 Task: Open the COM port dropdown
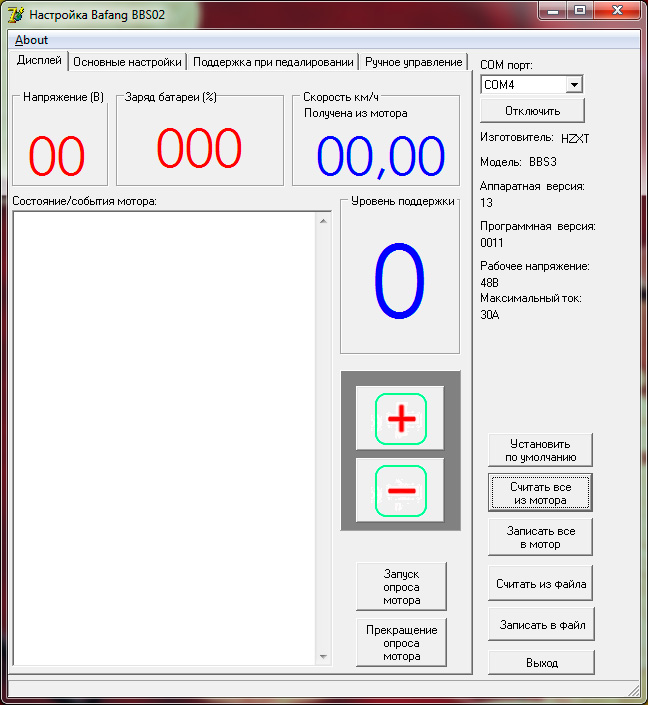(573, 85)
